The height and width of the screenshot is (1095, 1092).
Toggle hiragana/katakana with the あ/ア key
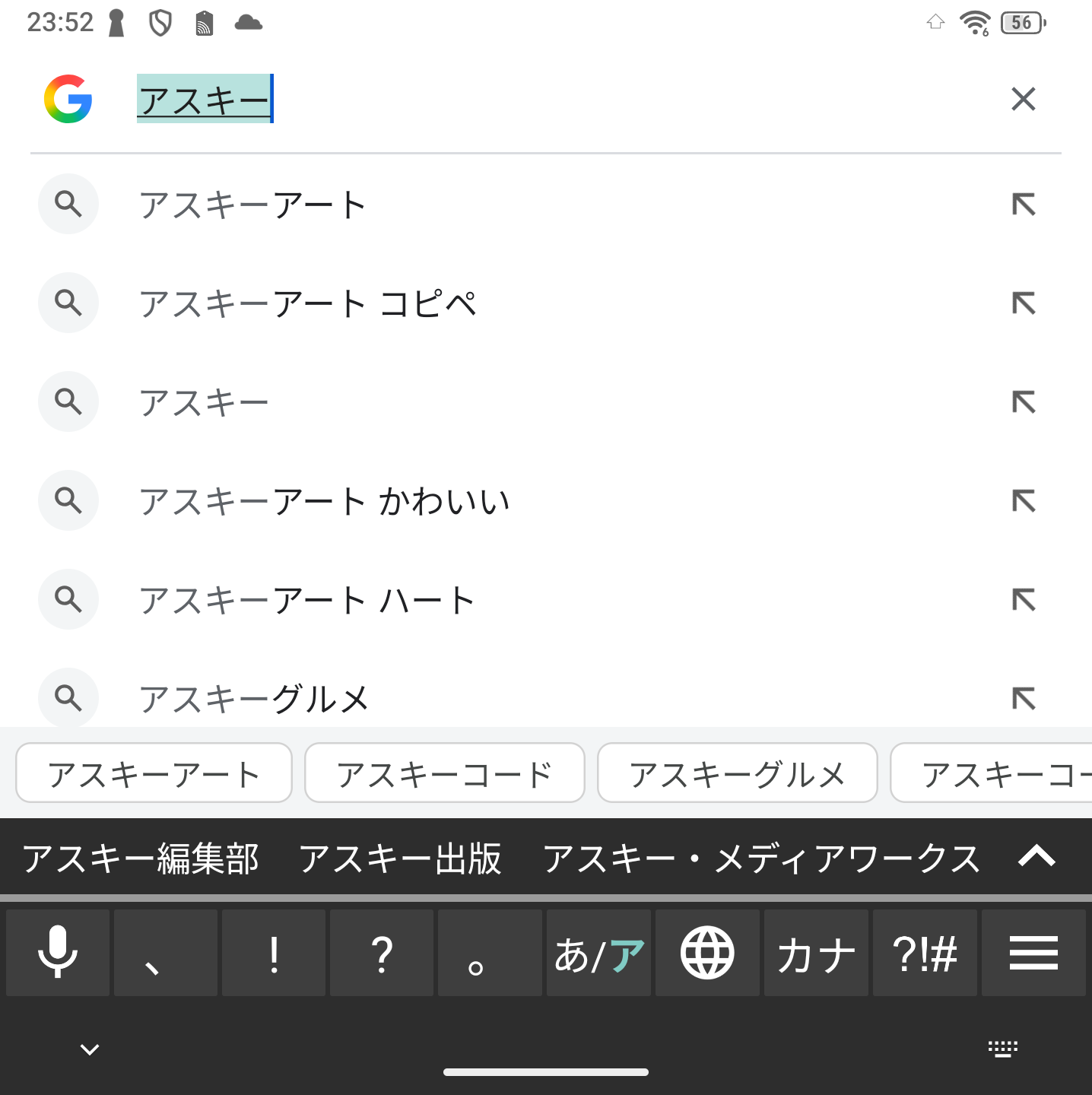click(599, 953)
